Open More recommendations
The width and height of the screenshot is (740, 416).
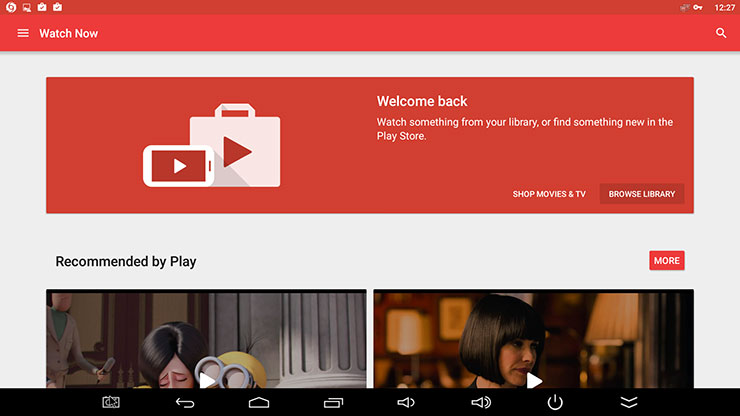click(666, 261)
